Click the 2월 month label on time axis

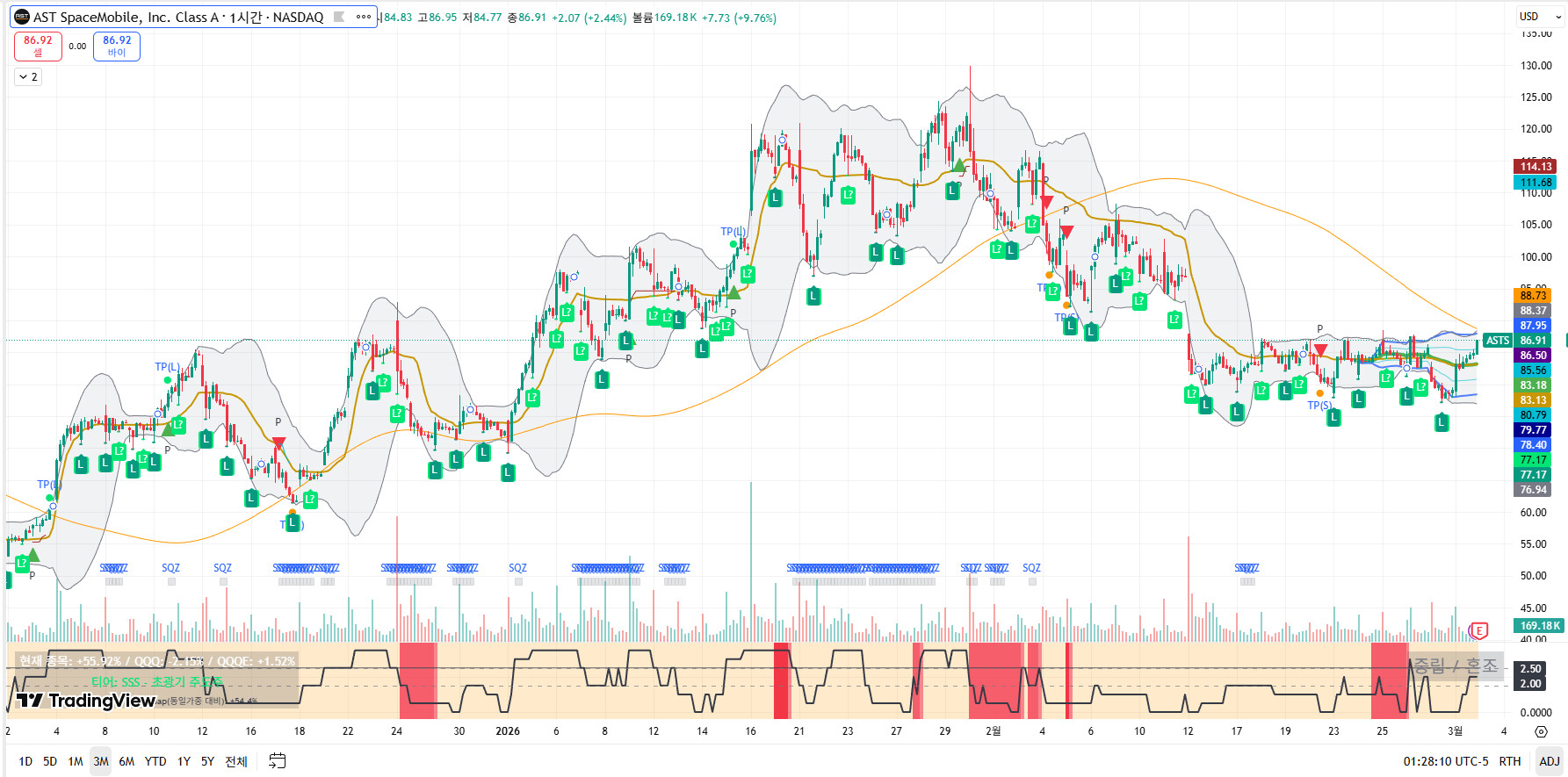pyautogui.click(x=993, y=731)
